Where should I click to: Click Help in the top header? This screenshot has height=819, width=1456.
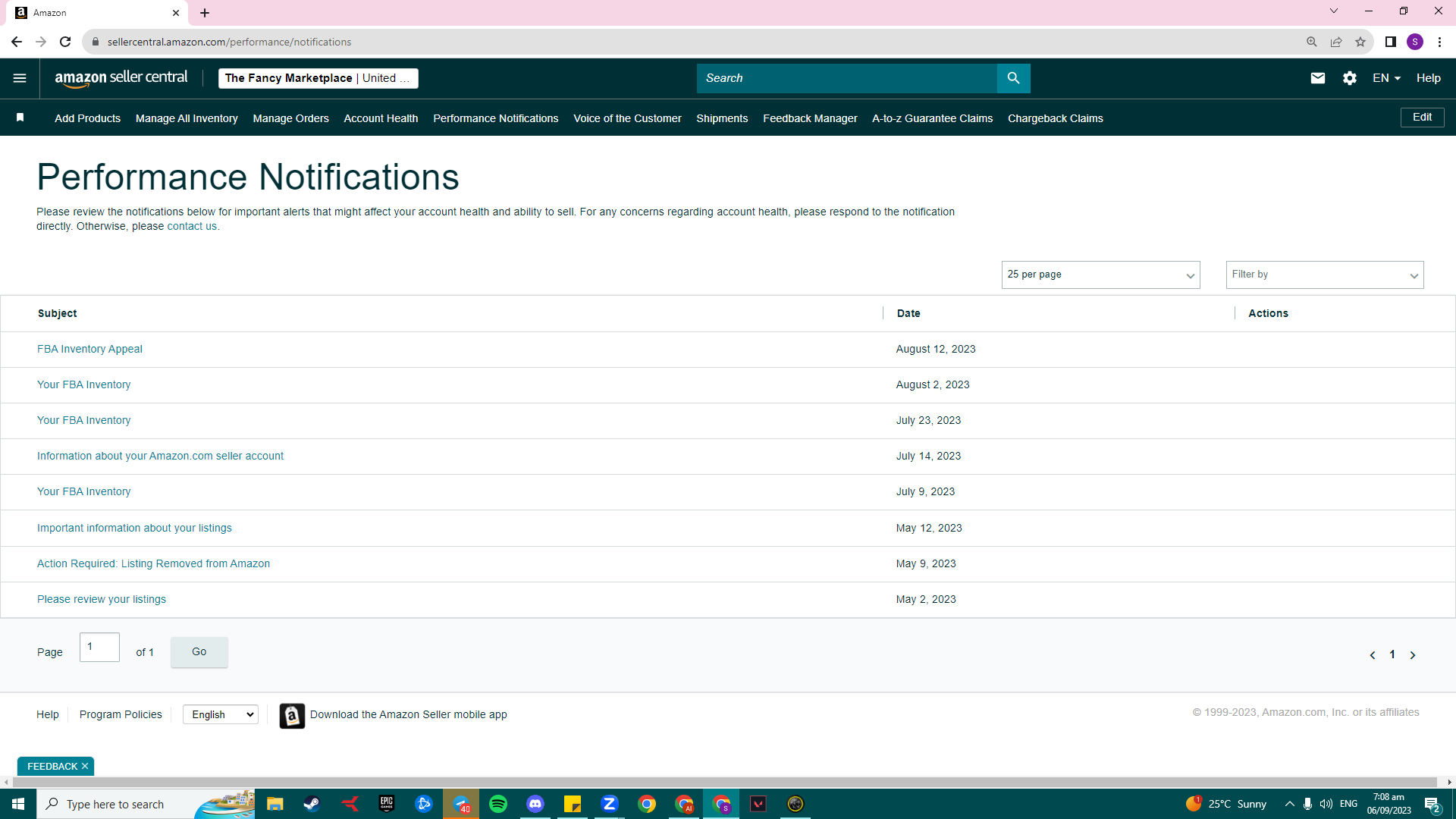tap(1429, 78)
